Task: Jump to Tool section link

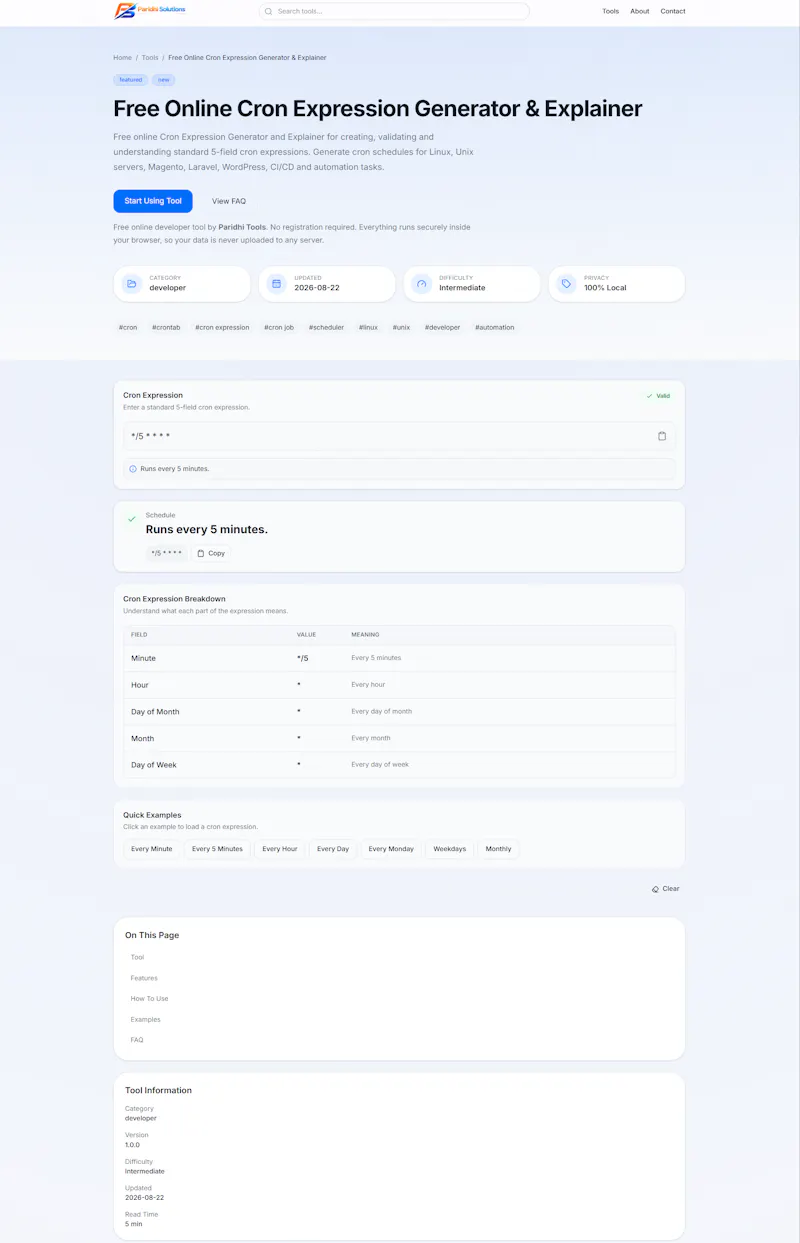Action: tap(137, 958)
